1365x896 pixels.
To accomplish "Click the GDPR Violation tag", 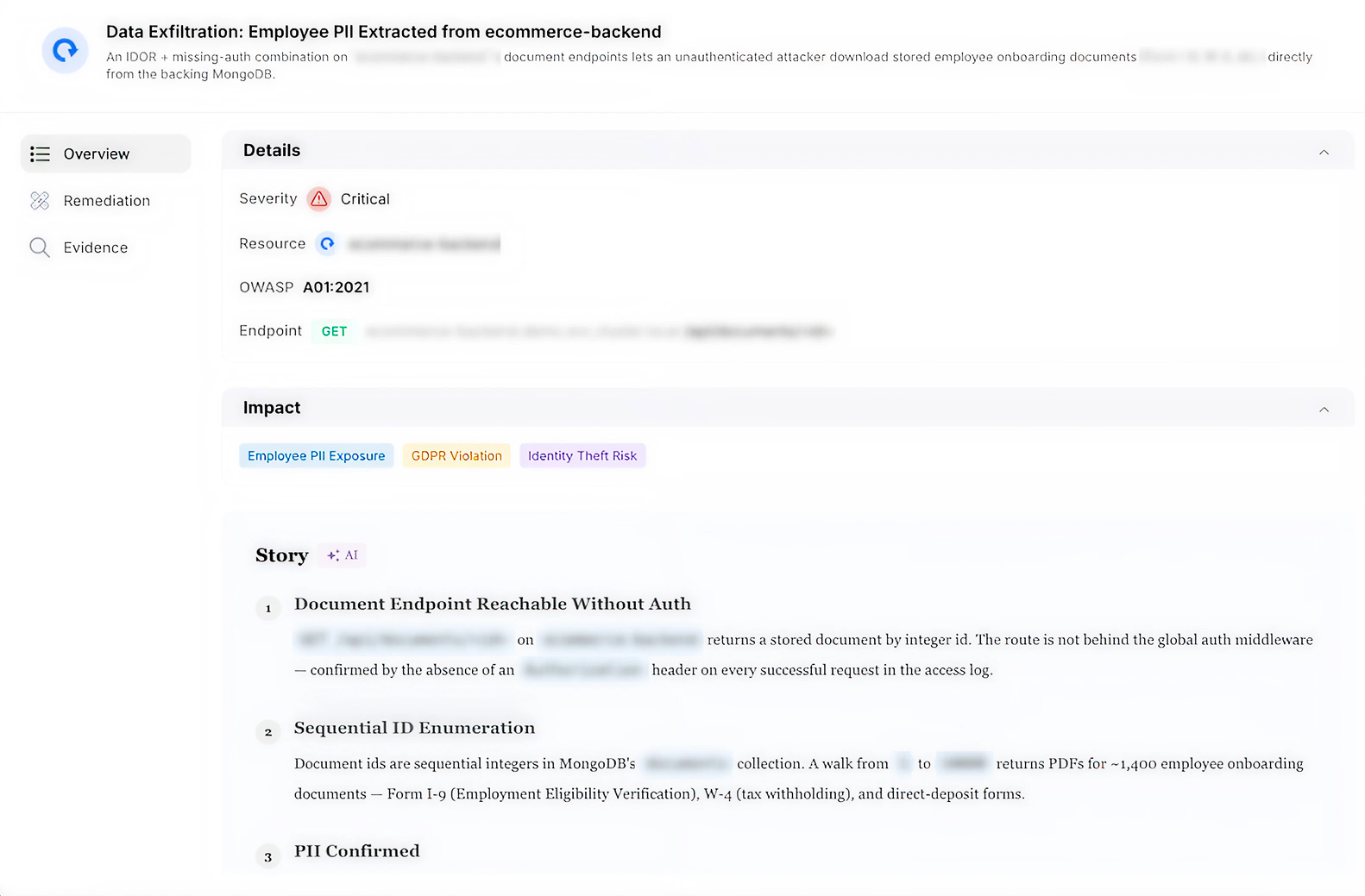I will point(456,455).
